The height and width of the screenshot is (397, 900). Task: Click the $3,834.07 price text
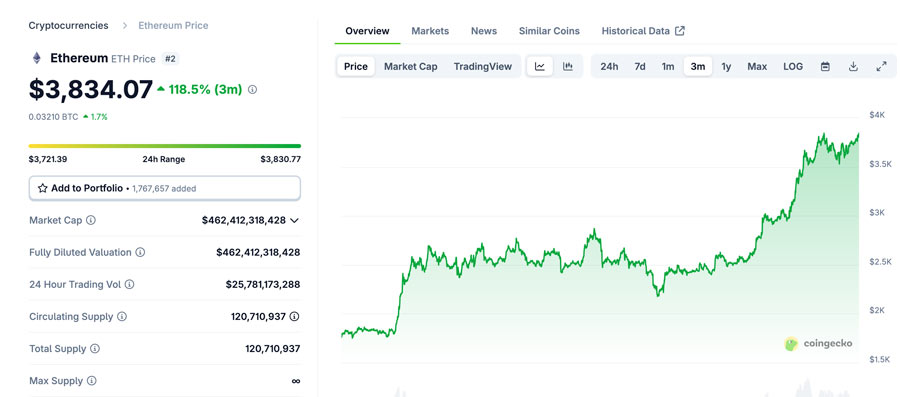[x=91, y=89]
